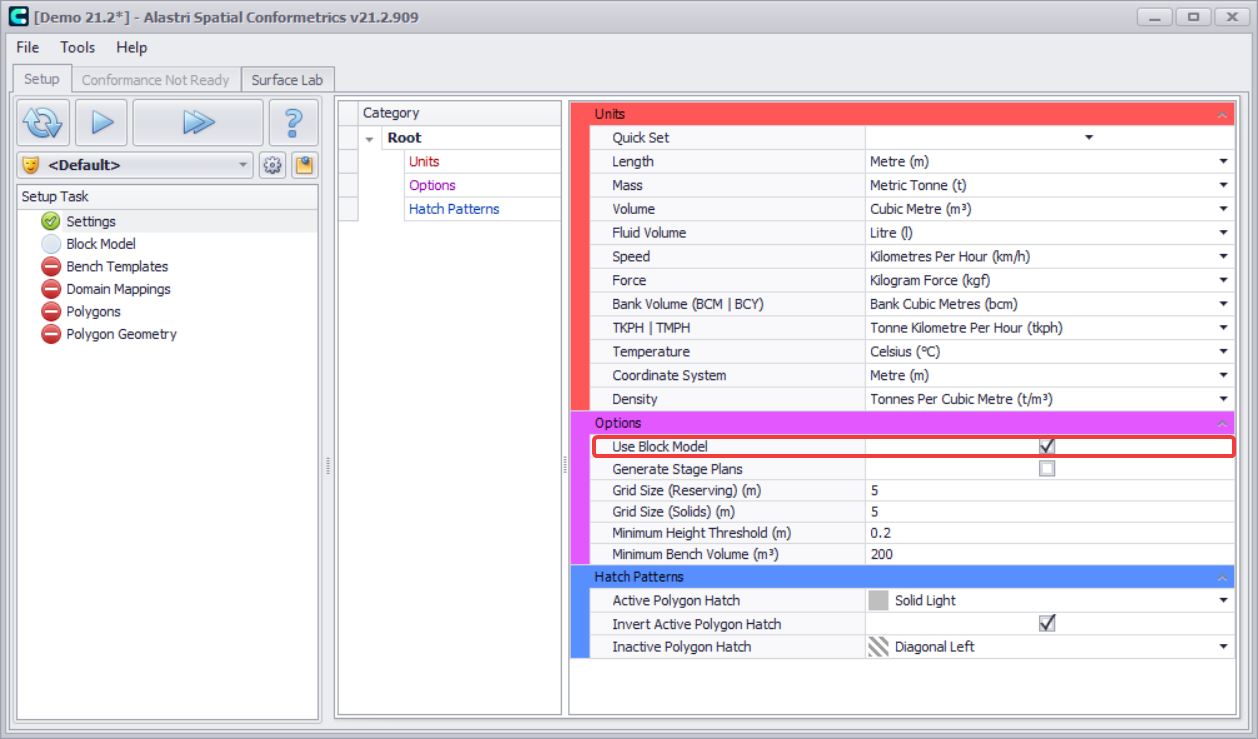Open the File menu
Viewport: 1258px width, 739px height.
click(28, 47)
